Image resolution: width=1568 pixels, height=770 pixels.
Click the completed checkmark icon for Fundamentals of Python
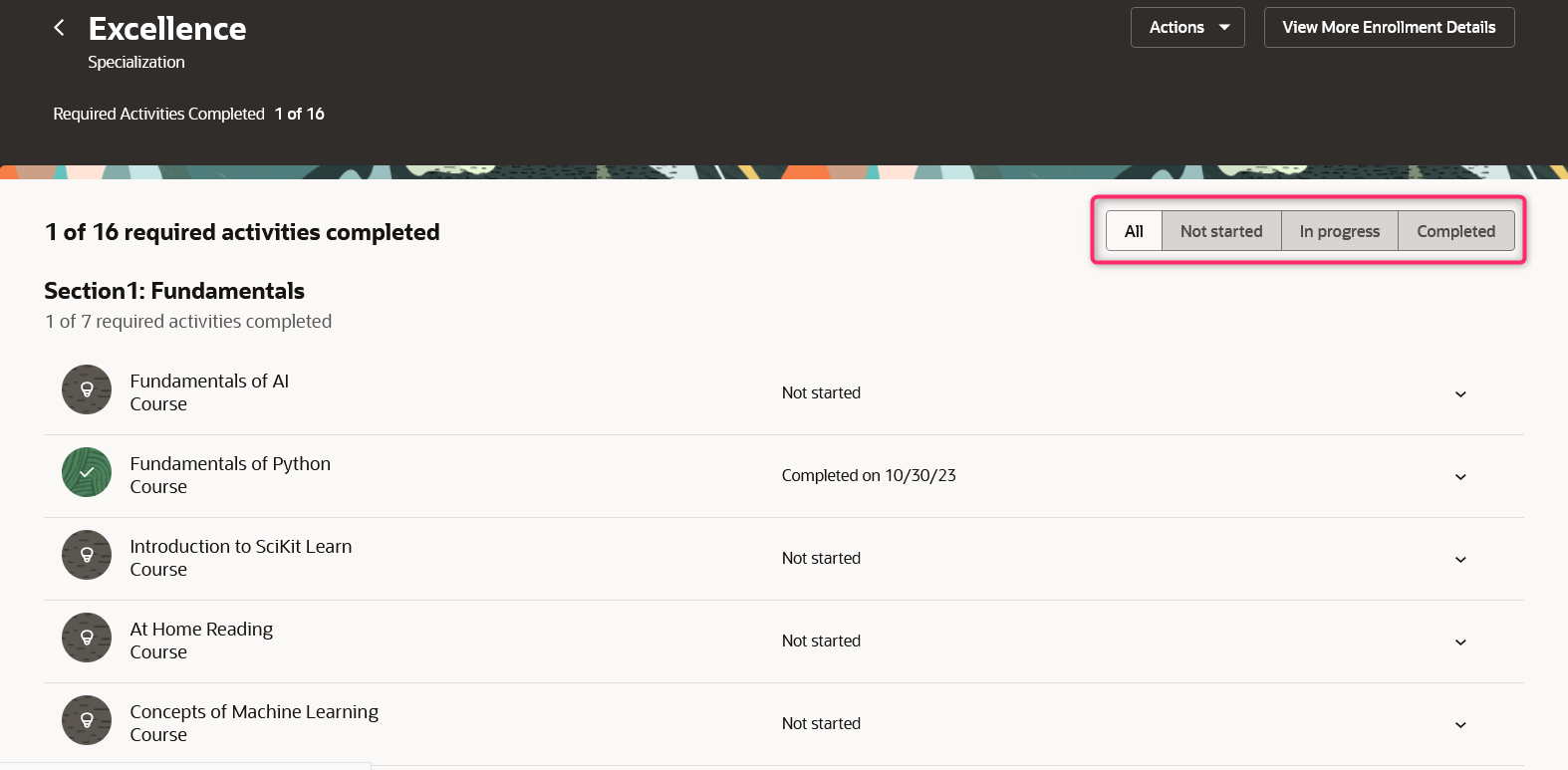[87, 472]
